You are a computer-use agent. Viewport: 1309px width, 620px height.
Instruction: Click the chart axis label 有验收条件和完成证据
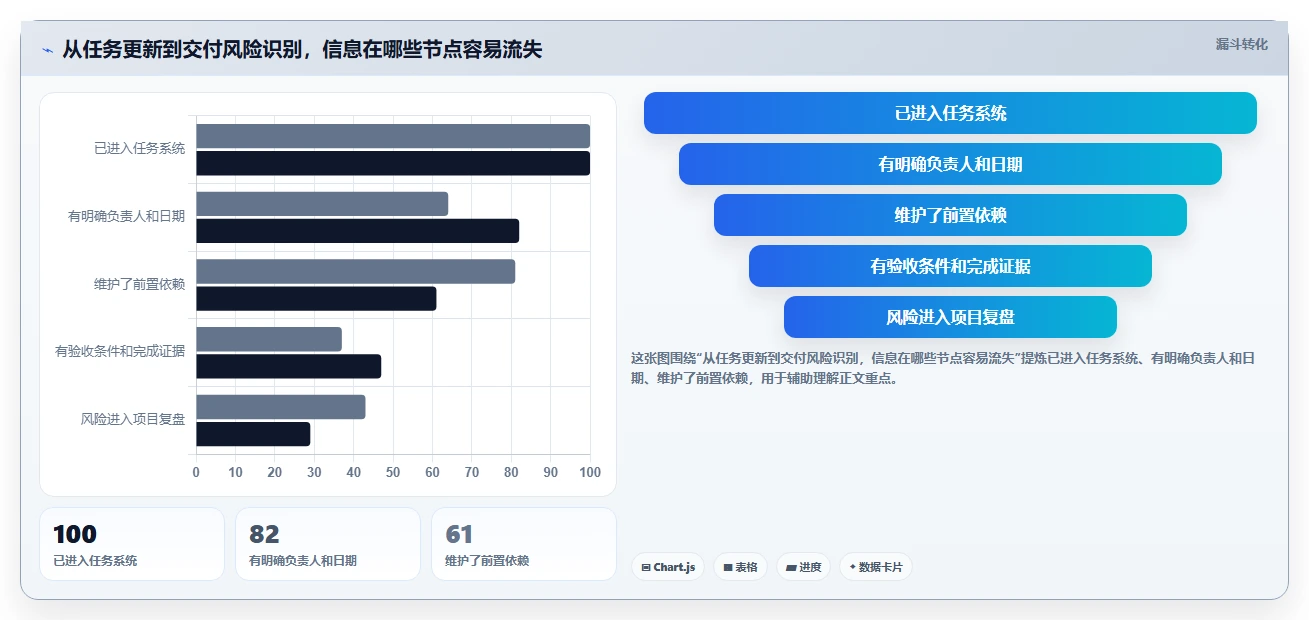click(120, 352)
